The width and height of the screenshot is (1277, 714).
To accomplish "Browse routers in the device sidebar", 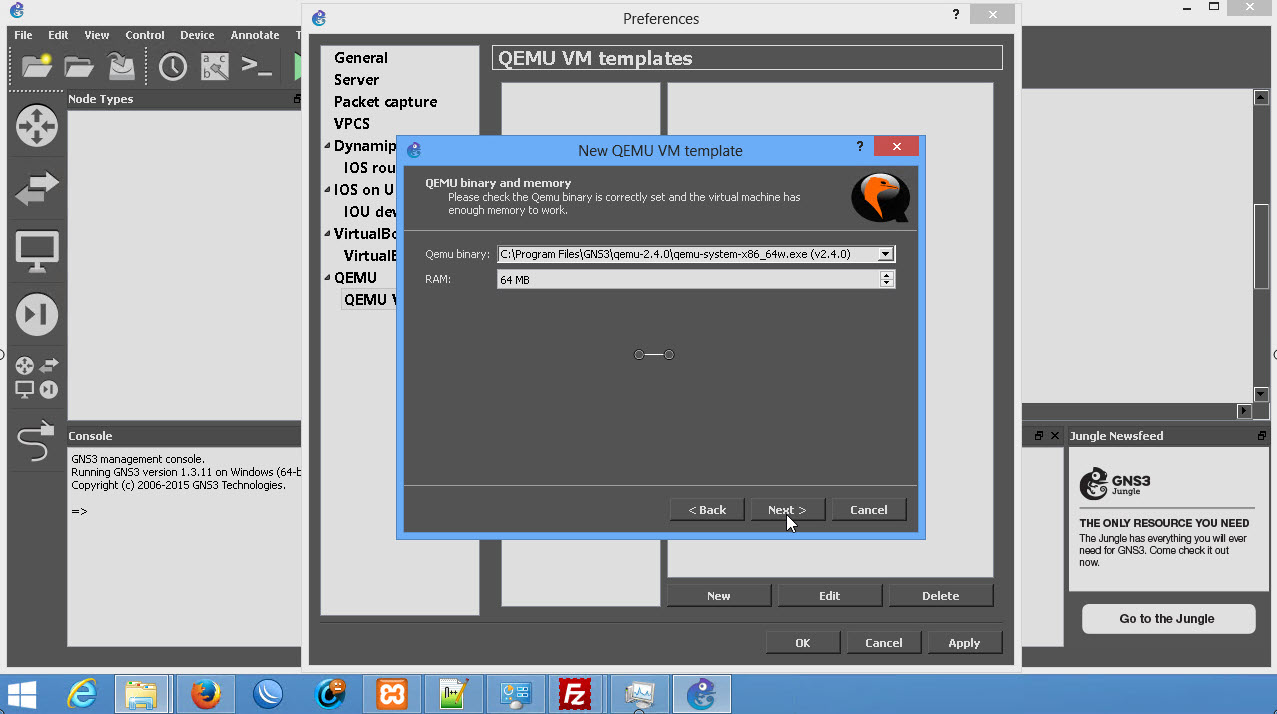I will (37, 126).
